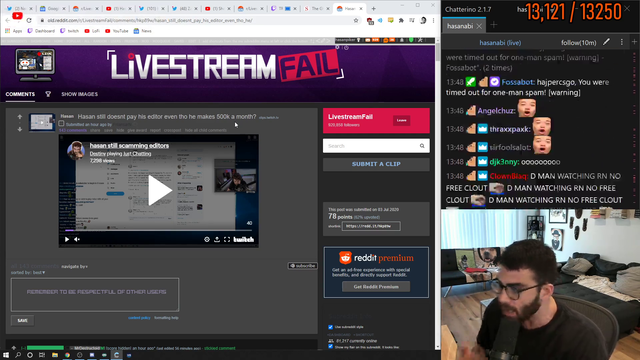
Task: Enter fullscreen on the Twitch clip
Action: (227, 240)
